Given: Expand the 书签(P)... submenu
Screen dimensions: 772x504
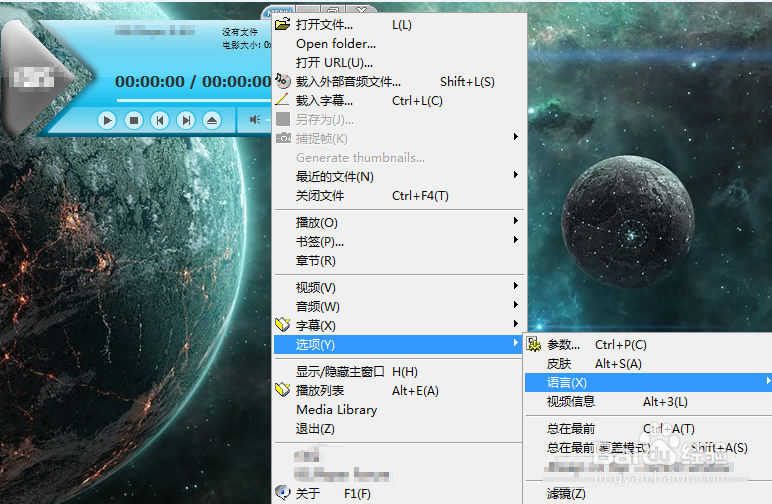Looking at the screenshot, I should [x=399, y=242].
